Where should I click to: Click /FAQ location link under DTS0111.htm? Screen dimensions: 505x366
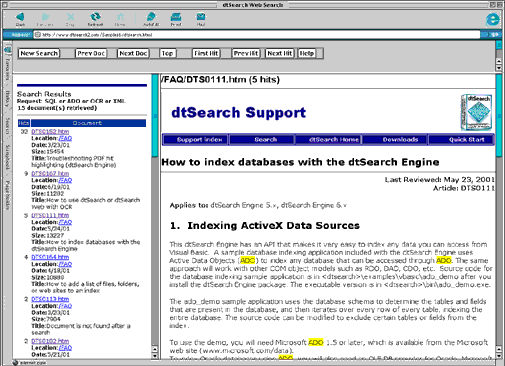(65, 222)
